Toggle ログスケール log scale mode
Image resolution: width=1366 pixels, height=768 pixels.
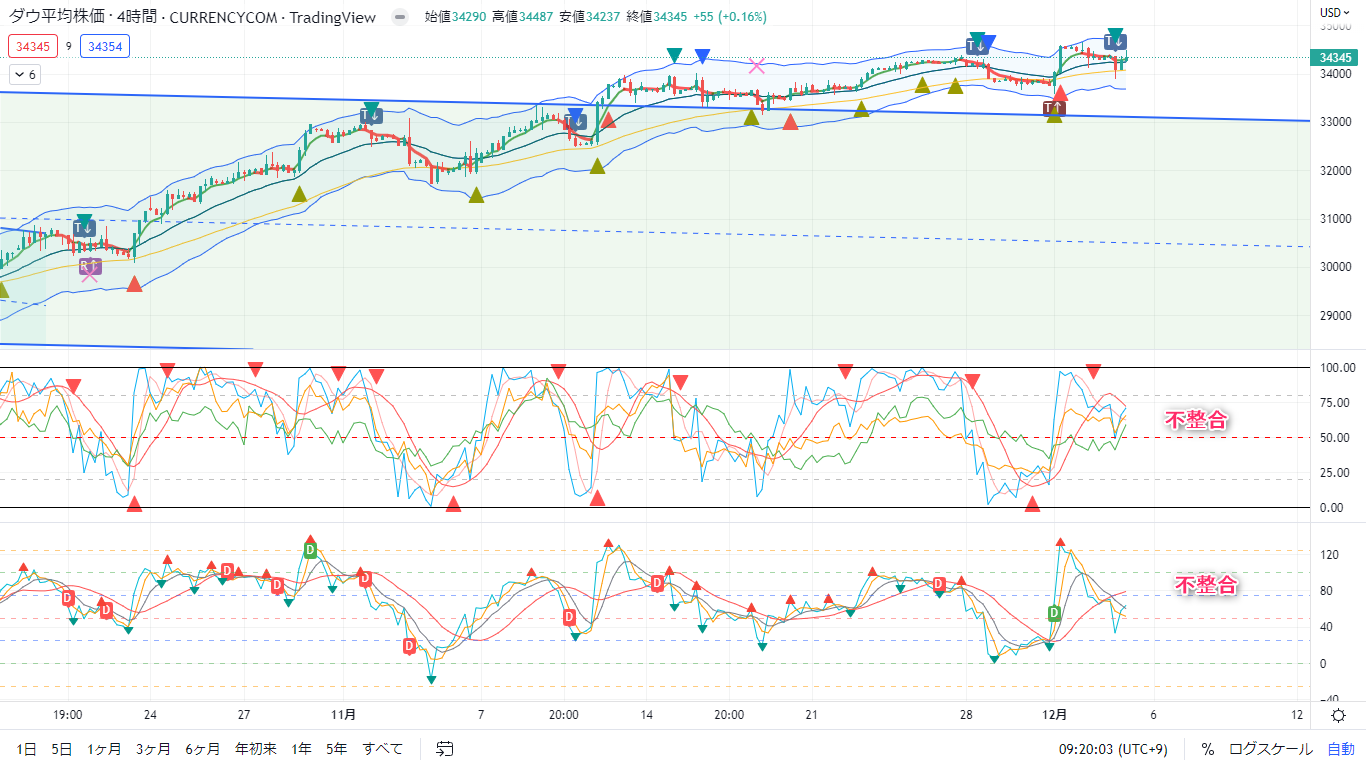point(1271,748)
